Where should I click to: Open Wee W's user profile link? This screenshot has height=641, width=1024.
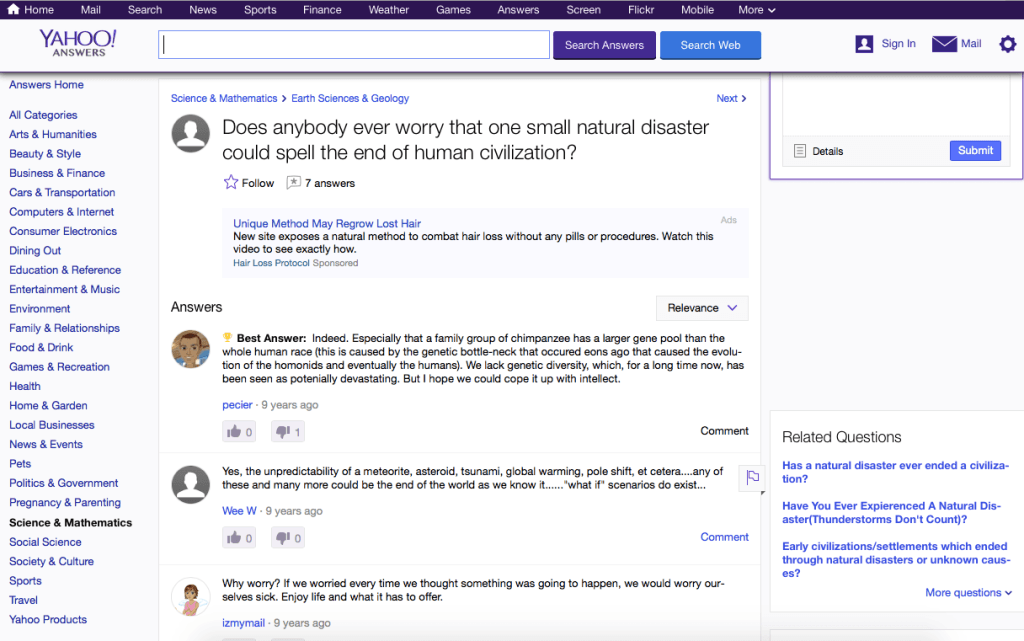(239, 510)
